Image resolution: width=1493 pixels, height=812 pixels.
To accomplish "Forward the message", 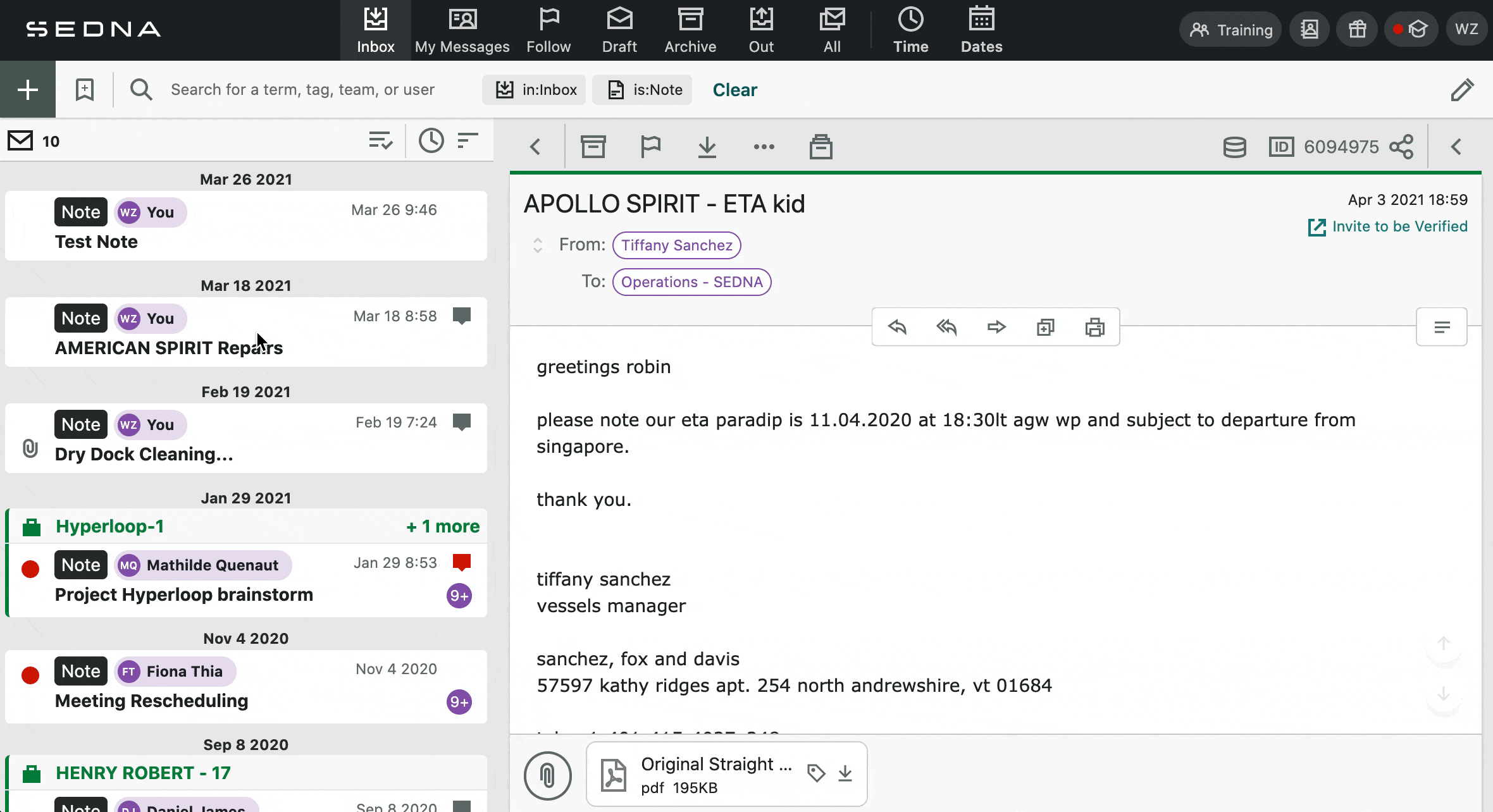I will pyautogui.click(x=996, y=327).
